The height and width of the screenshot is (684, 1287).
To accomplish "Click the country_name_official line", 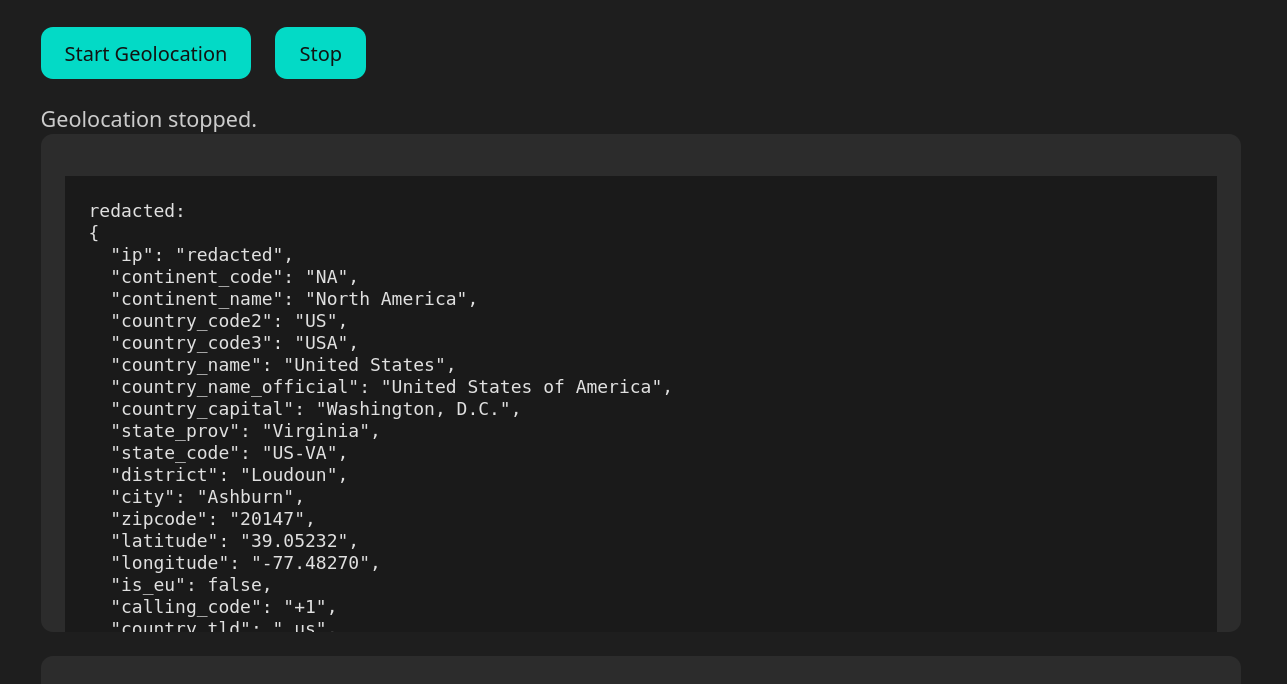I will coord(391,386).
